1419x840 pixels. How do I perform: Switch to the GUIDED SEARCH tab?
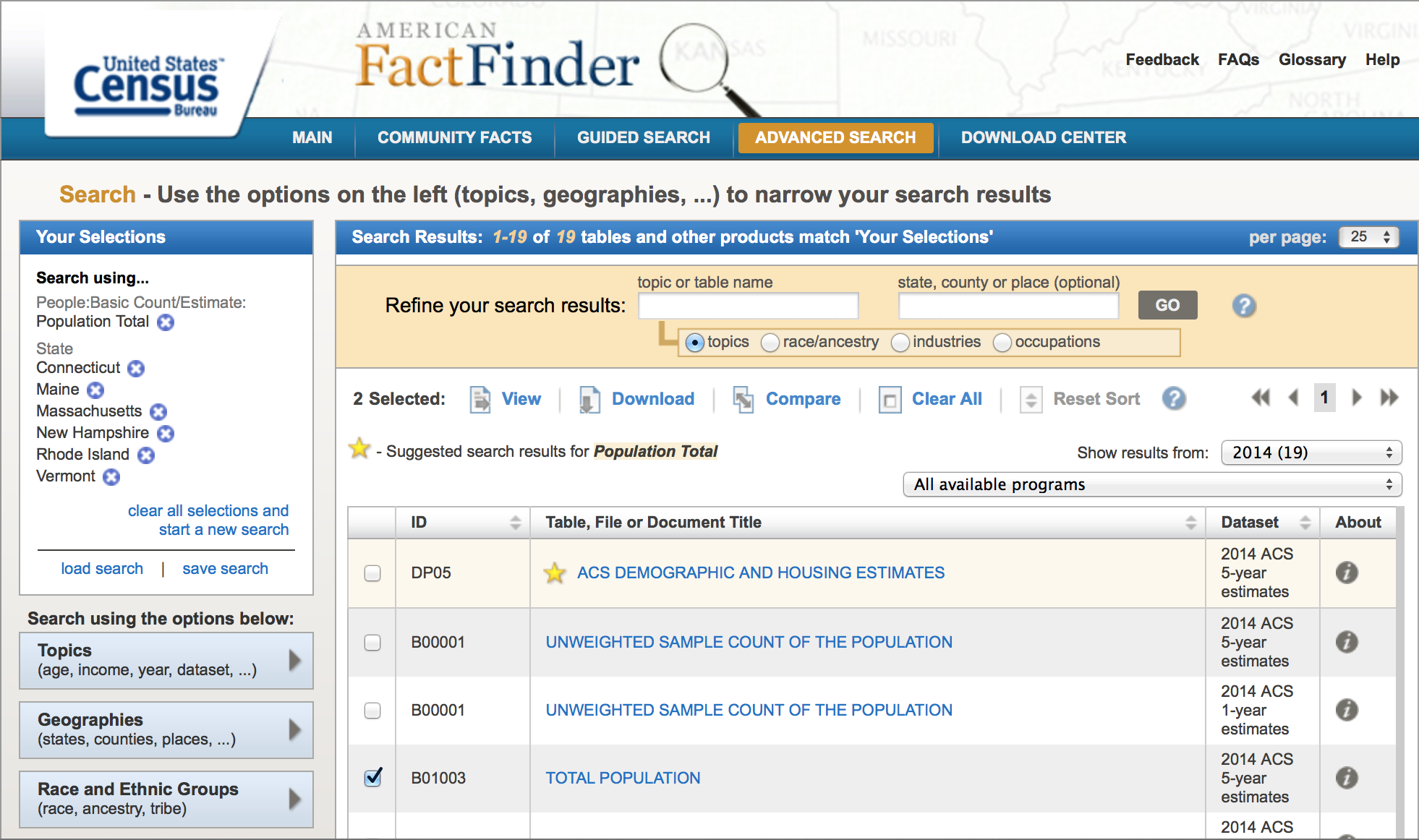click(644, 137)
